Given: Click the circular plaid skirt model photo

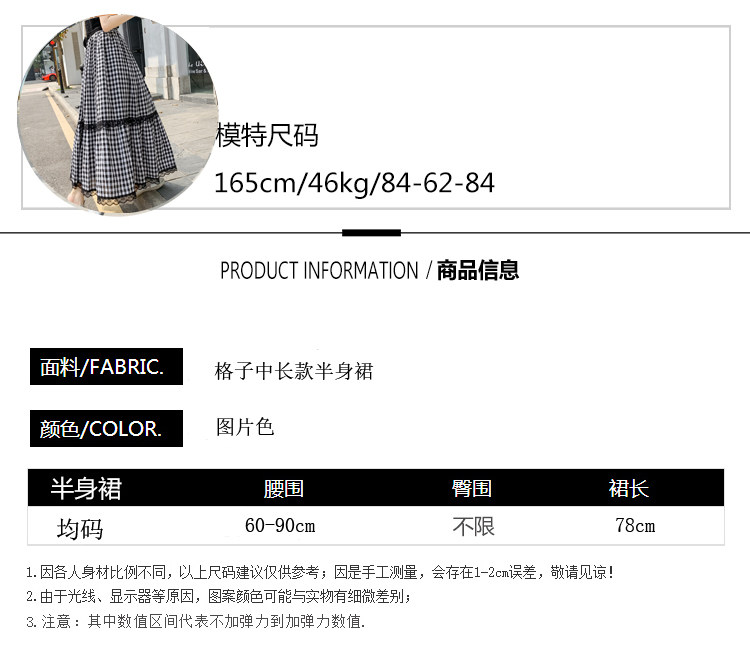Looking at the screenshot, I should [x=118, y=115].
